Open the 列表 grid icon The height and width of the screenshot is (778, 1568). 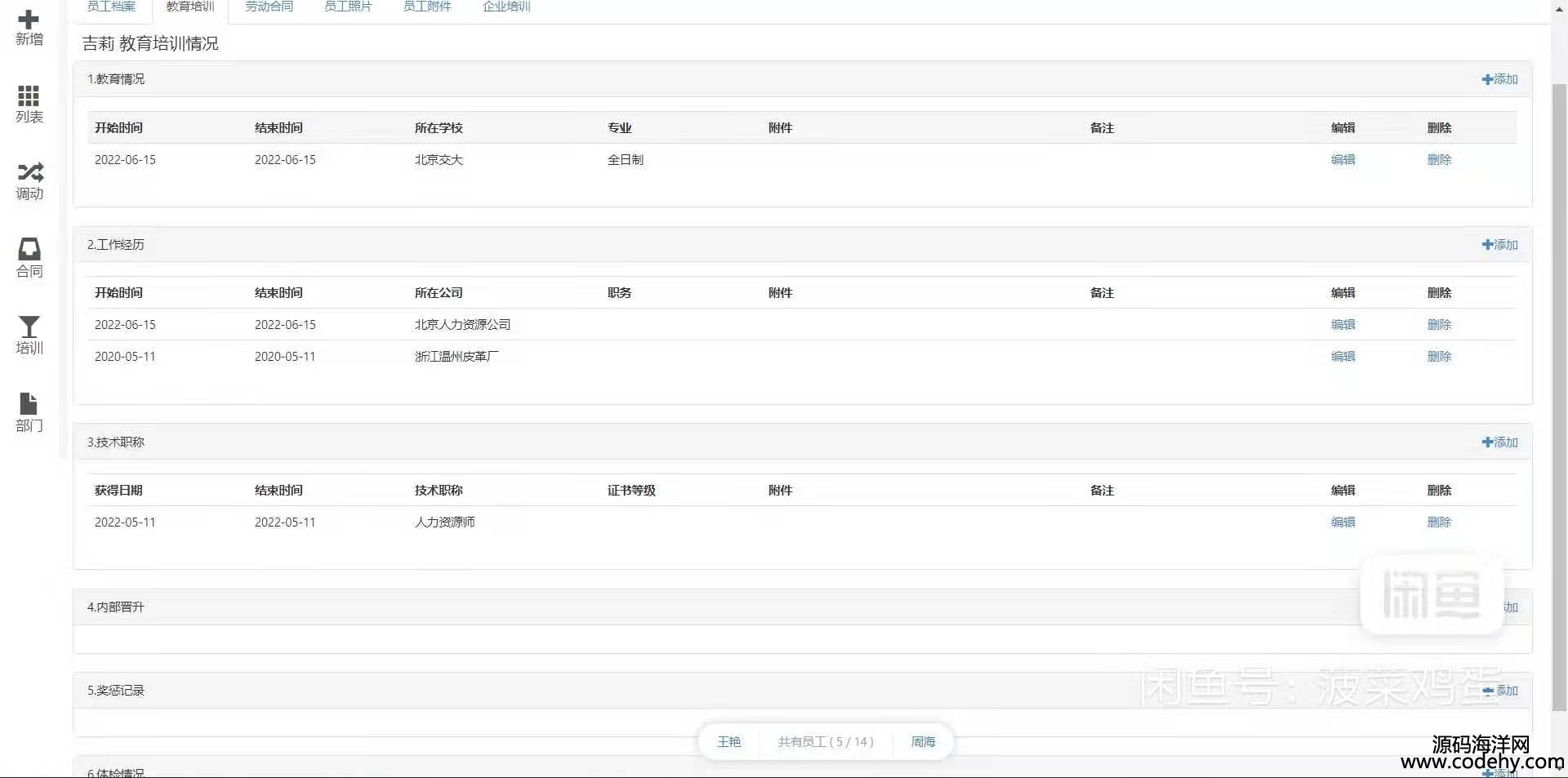pyautogui.click(x=29, y=96)
